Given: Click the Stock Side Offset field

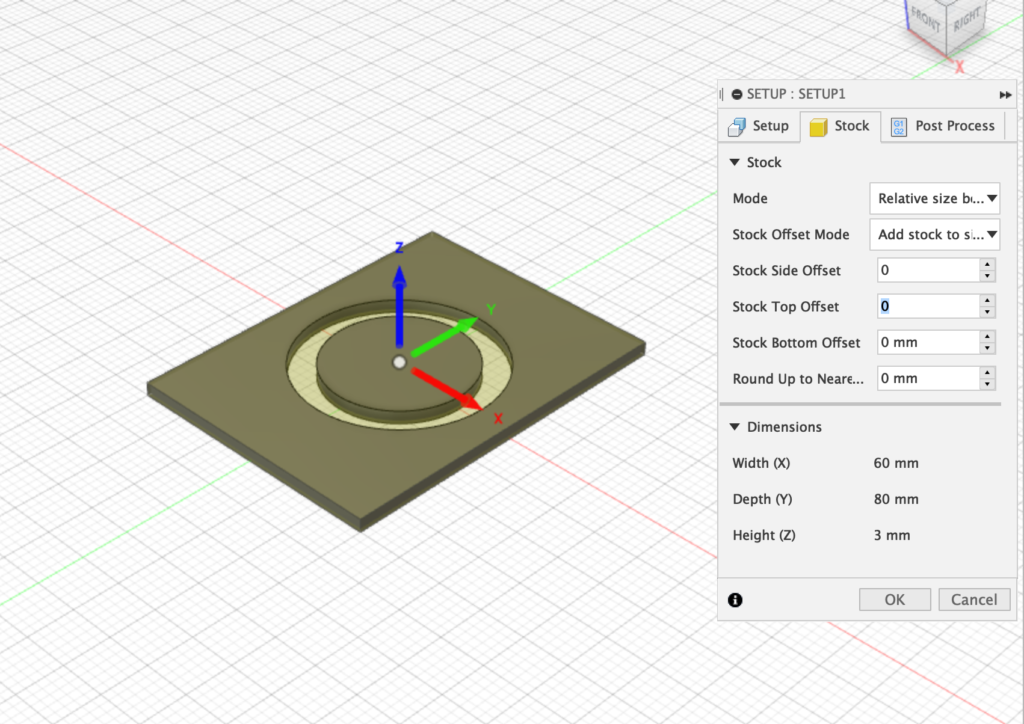Looking at the screenshot, I should pyautogui.click(x=928, y=270).
